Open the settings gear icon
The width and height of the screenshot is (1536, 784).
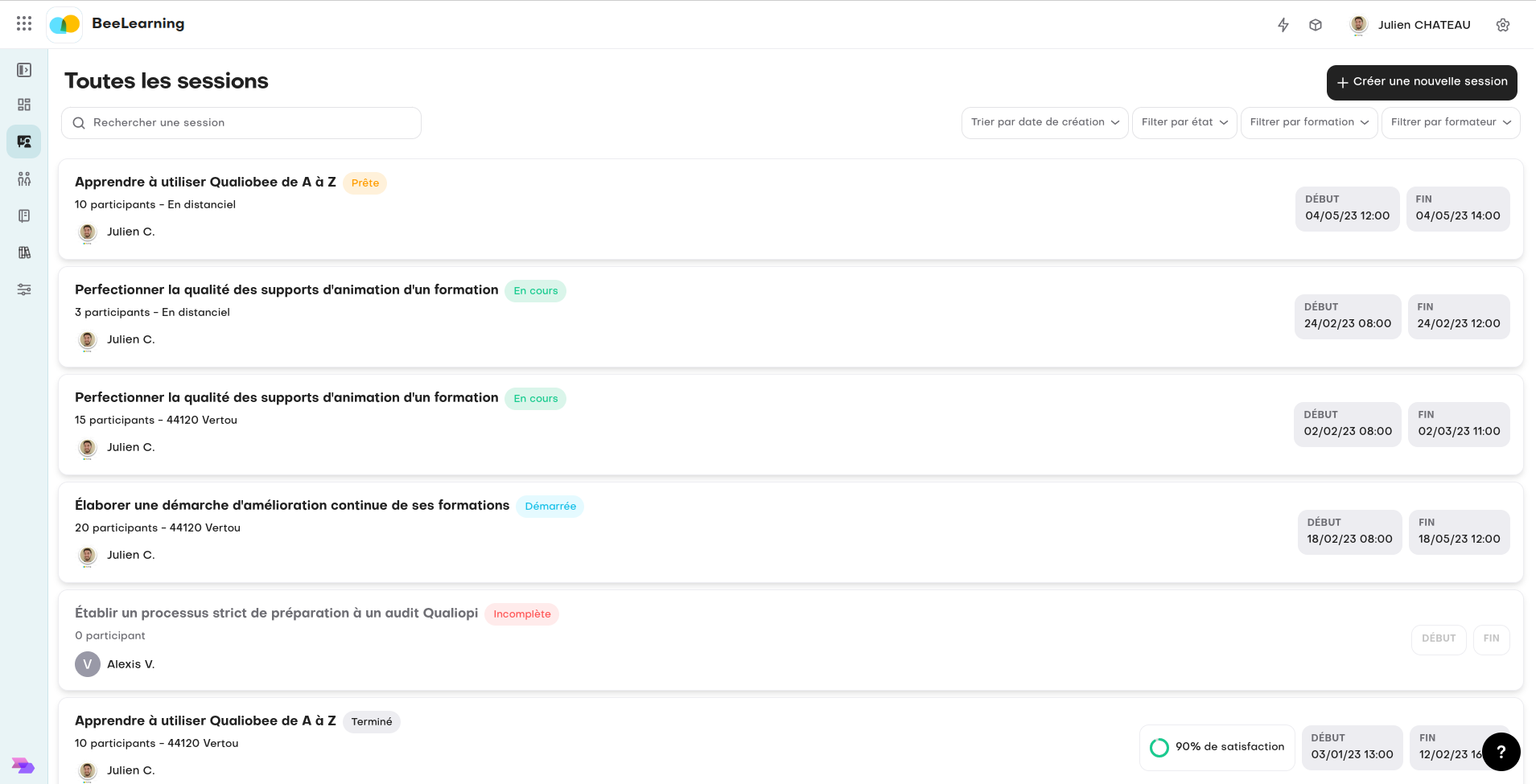1503,25
